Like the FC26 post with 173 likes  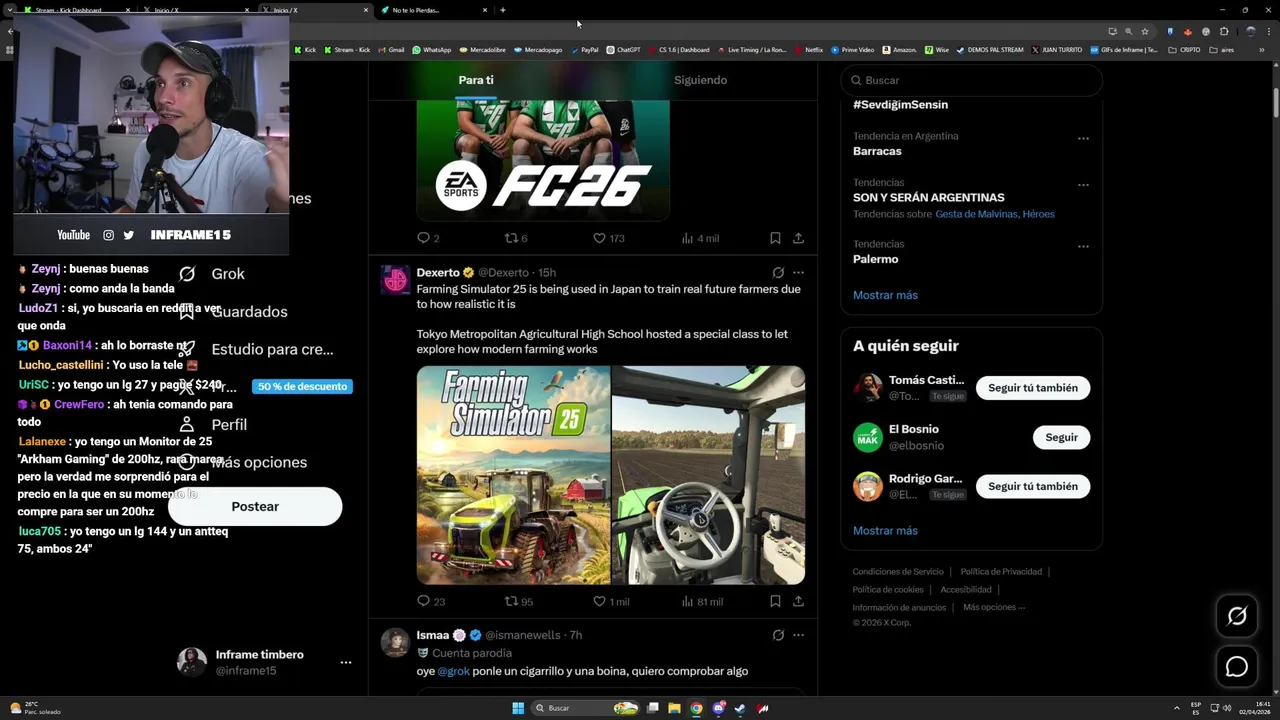click(609, 238)
